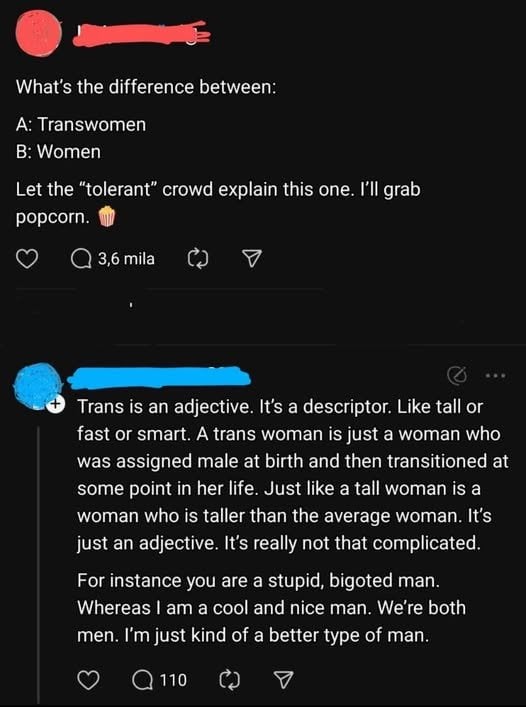Open the three-dots menu on the reply
The width and height of the screenshot is (526, 707).
coord(496,375)
